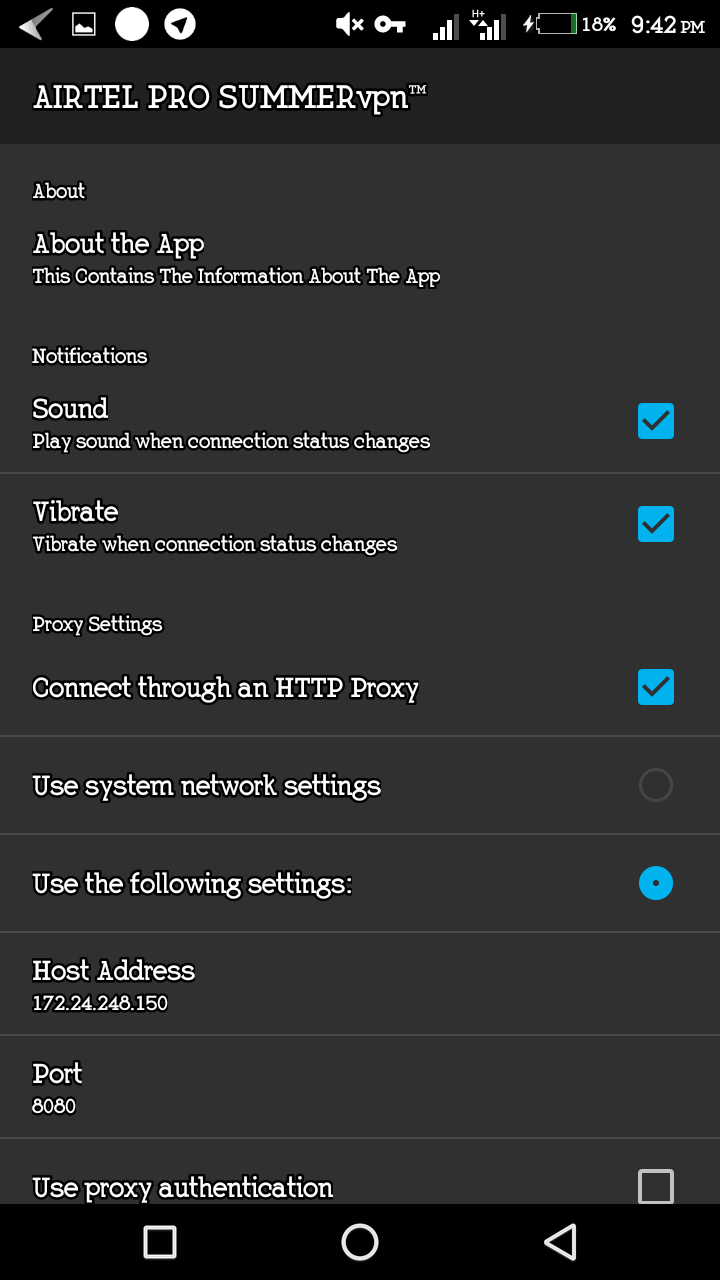
Task: Tap the Telegram notification icon
Action: click(x=180, y=24)
